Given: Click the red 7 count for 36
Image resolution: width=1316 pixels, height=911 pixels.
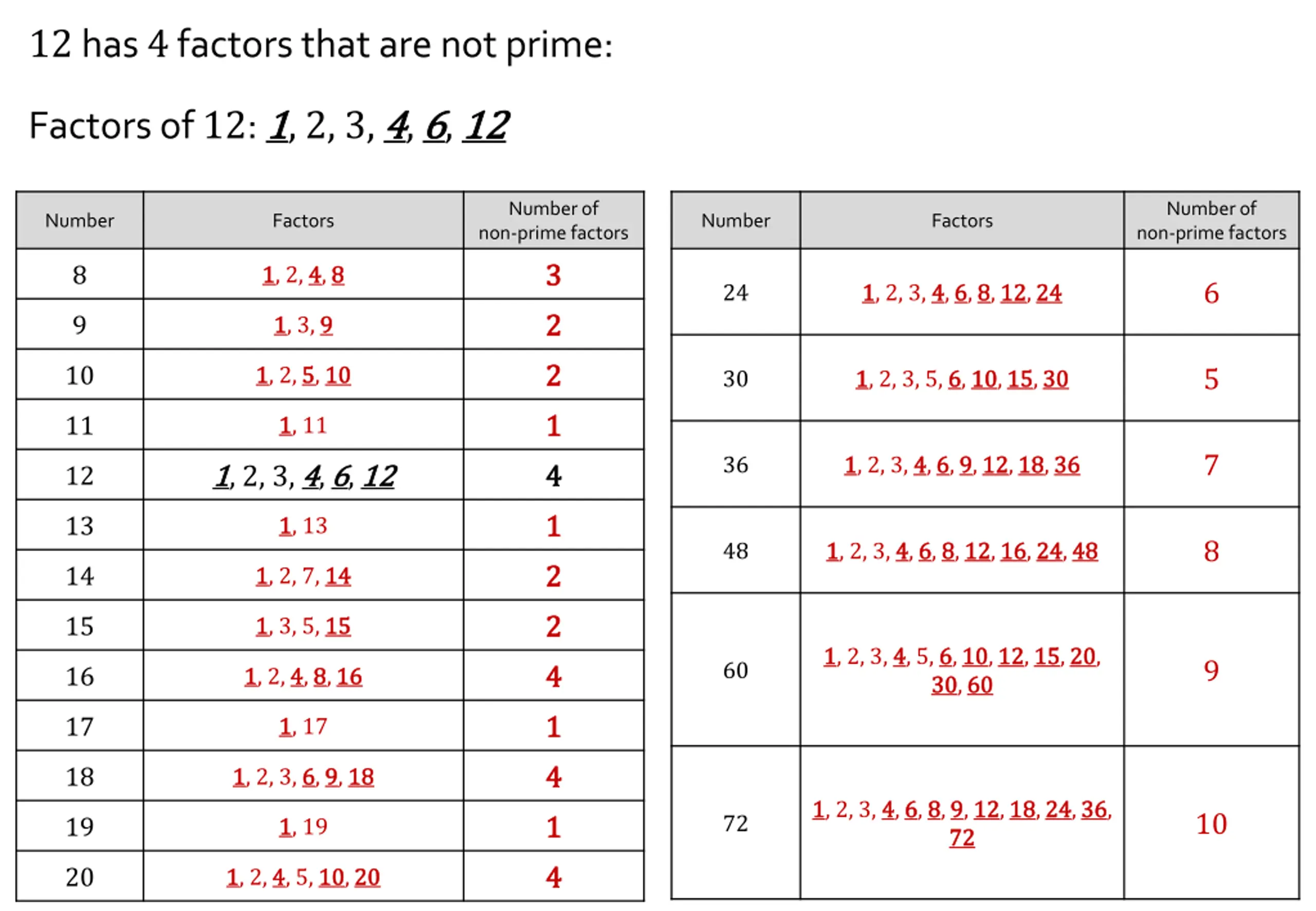Looking at the screenshot, I should [x=1211, y=465].
